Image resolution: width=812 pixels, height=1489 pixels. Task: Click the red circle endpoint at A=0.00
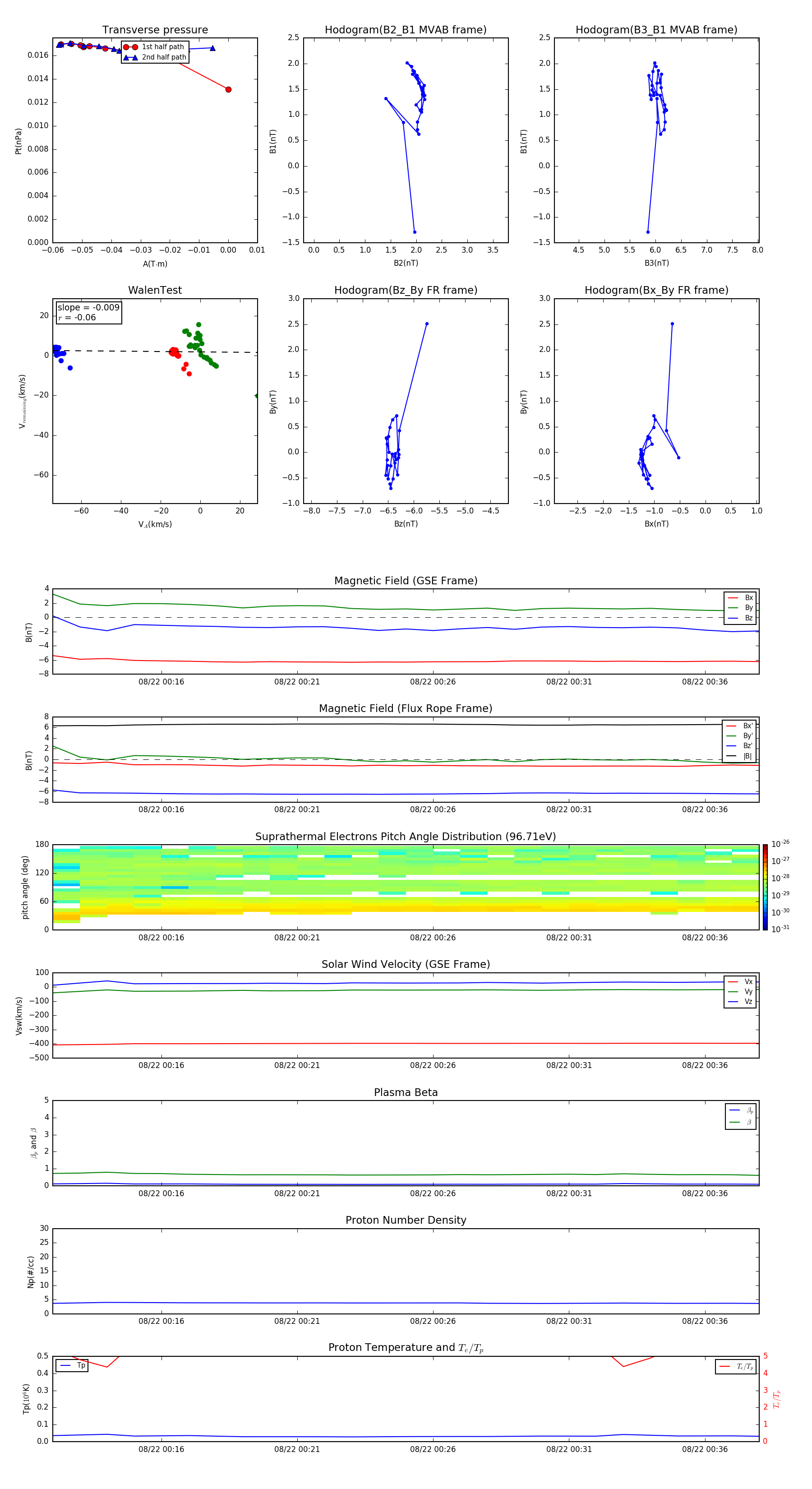click(228, 90)
